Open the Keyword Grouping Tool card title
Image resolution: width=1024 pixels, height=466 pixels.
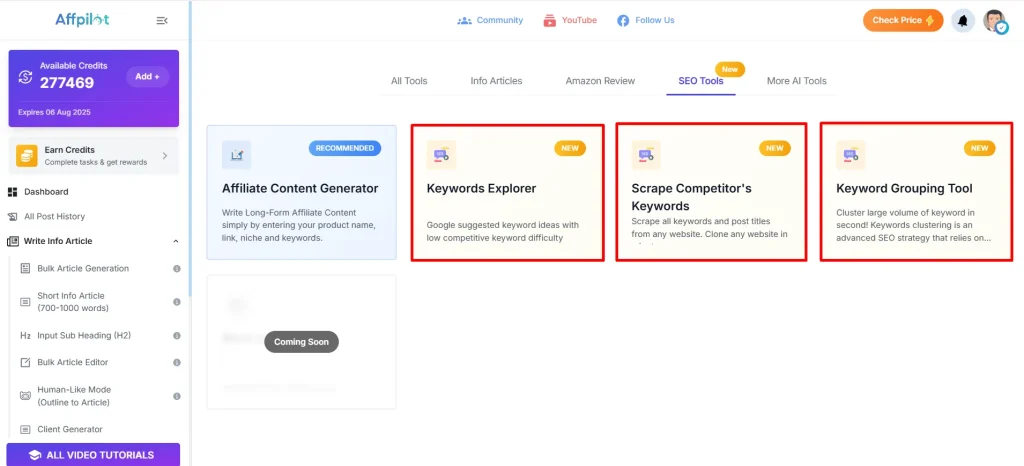point(904,189)
